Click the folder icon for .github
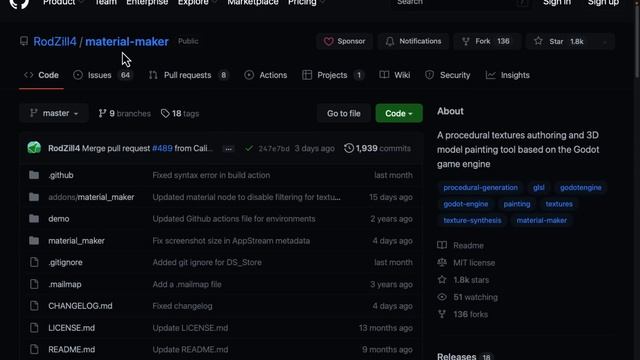 click(34, 175)
